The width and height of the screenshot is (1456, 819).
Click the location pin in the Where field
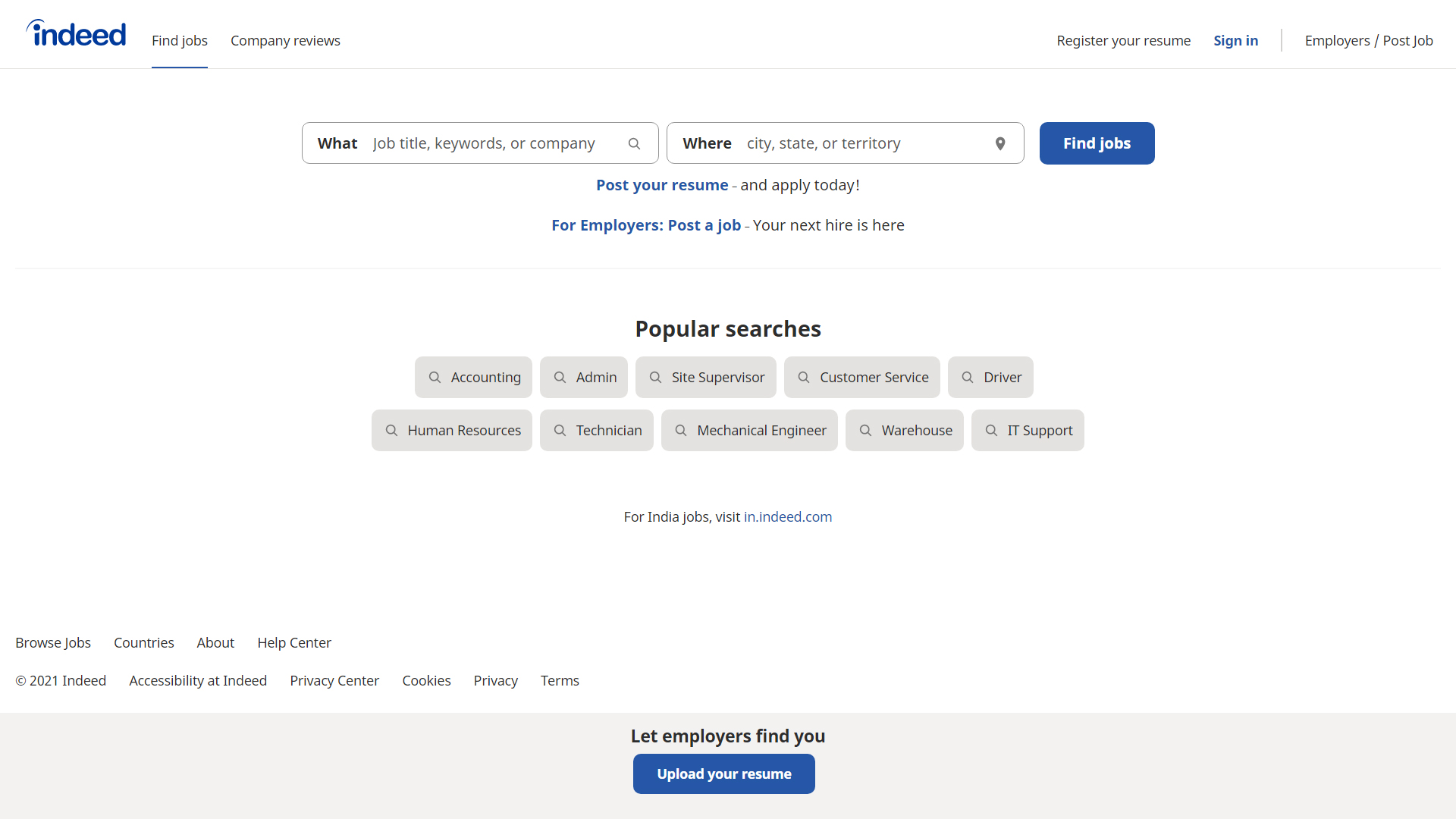click(x=1000, y=143)
